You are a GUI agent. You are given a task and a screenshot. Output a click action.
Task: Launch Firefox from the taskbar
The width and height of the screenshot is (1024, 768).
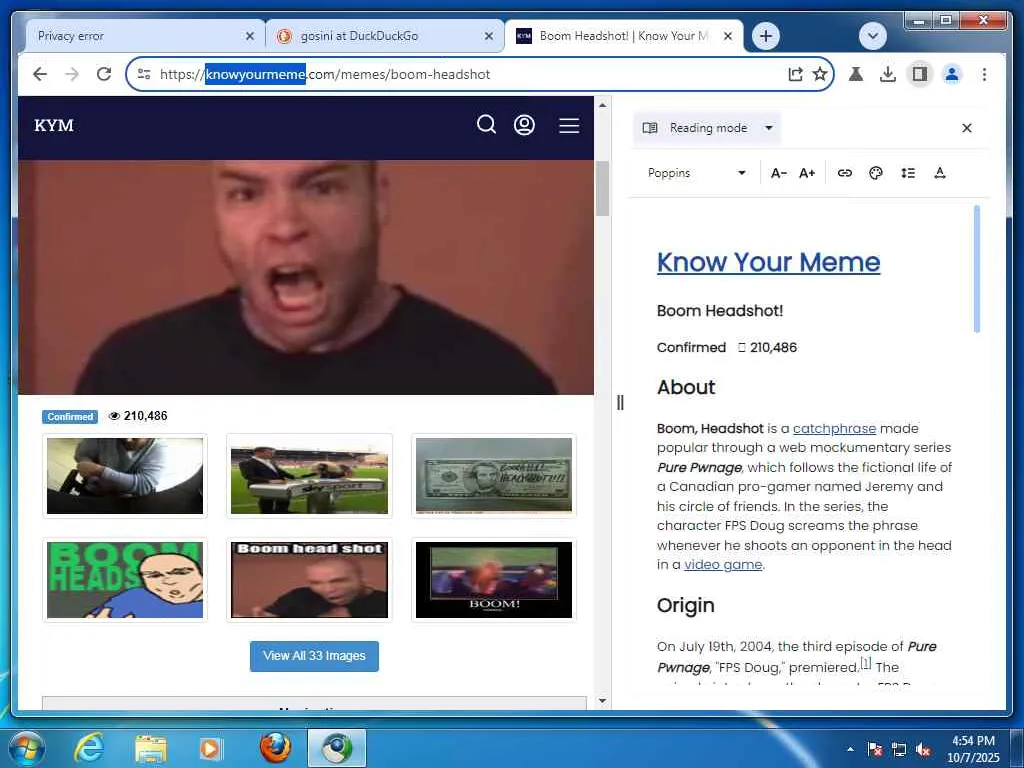[275, 748]
